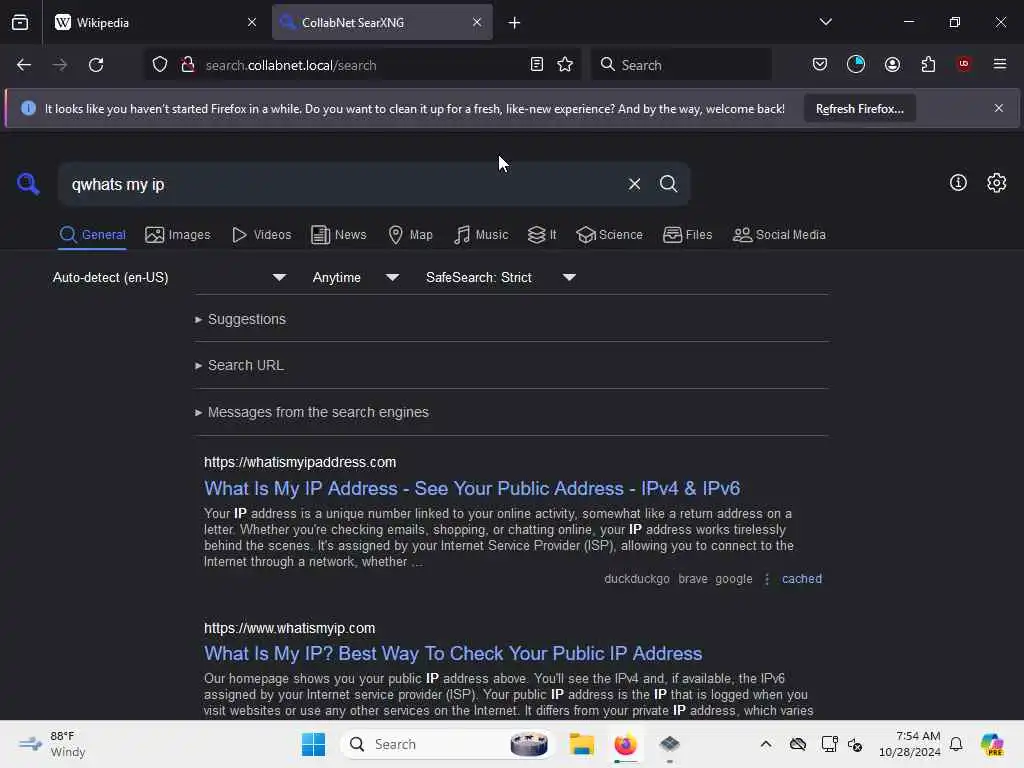
Task: Close the CollabNet SearXNG tab
Action: coord(477,22)
